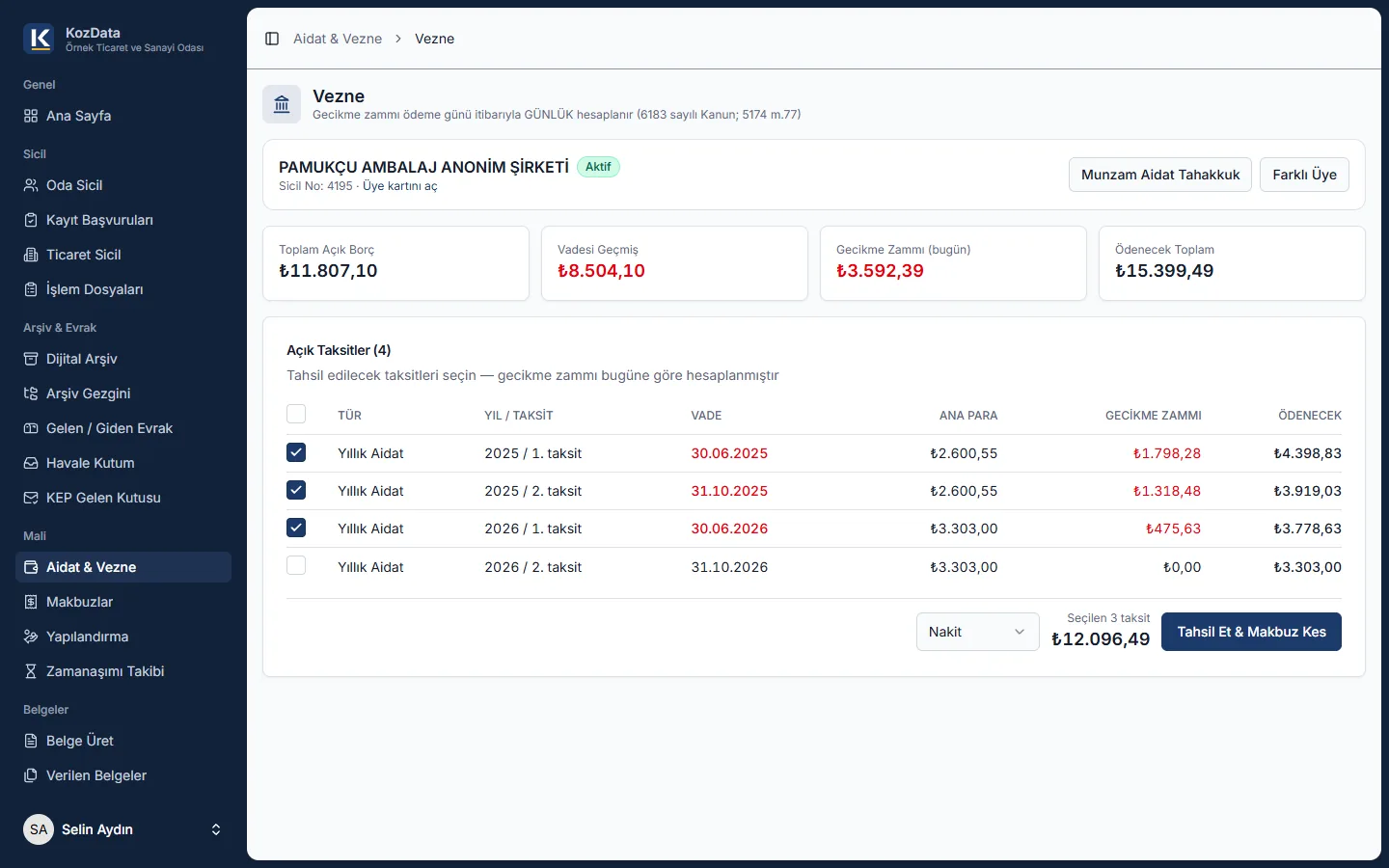This screenshot has width=1389, height=868.
Task: Click the Havale Kutum inbox icon
Action: (x=31, y=463)
